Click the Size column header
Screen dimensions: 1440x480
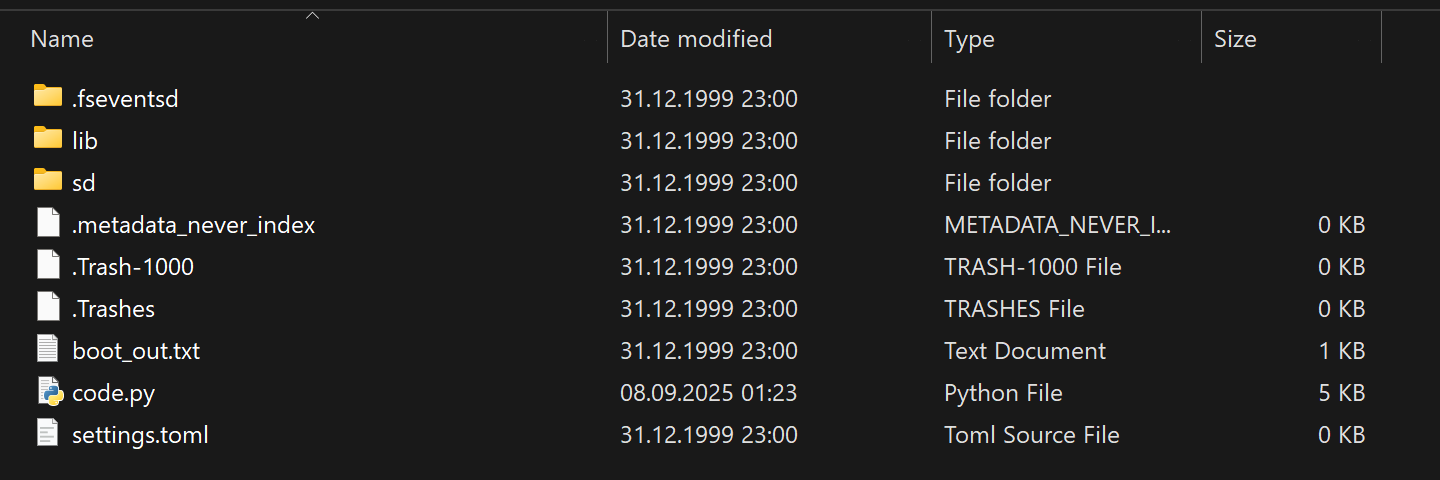click(x=1235, y=39)
